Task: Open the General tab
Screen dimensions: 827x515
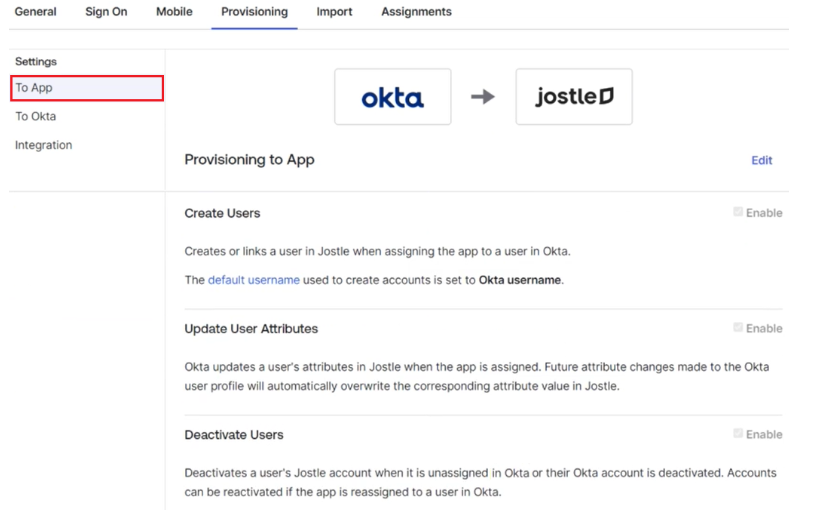Action: pyautogui.click(x=35, y=12)
